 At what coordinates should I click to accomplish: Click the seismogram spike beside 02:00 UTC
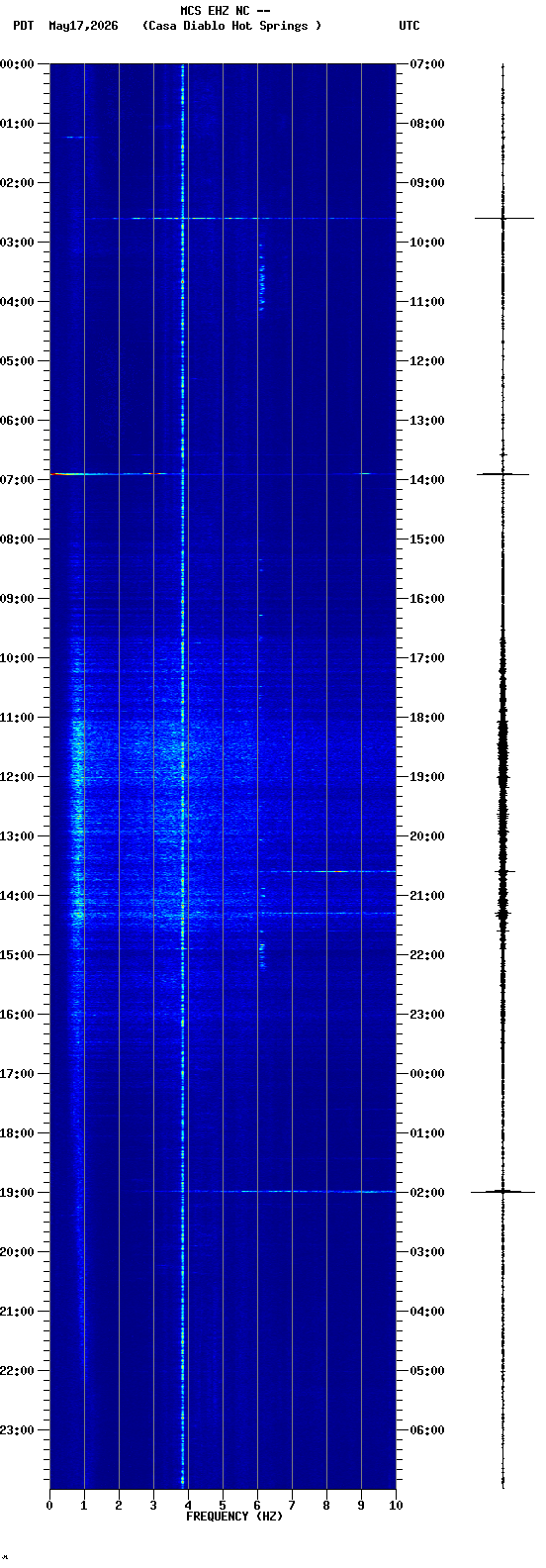(502, 1192)
